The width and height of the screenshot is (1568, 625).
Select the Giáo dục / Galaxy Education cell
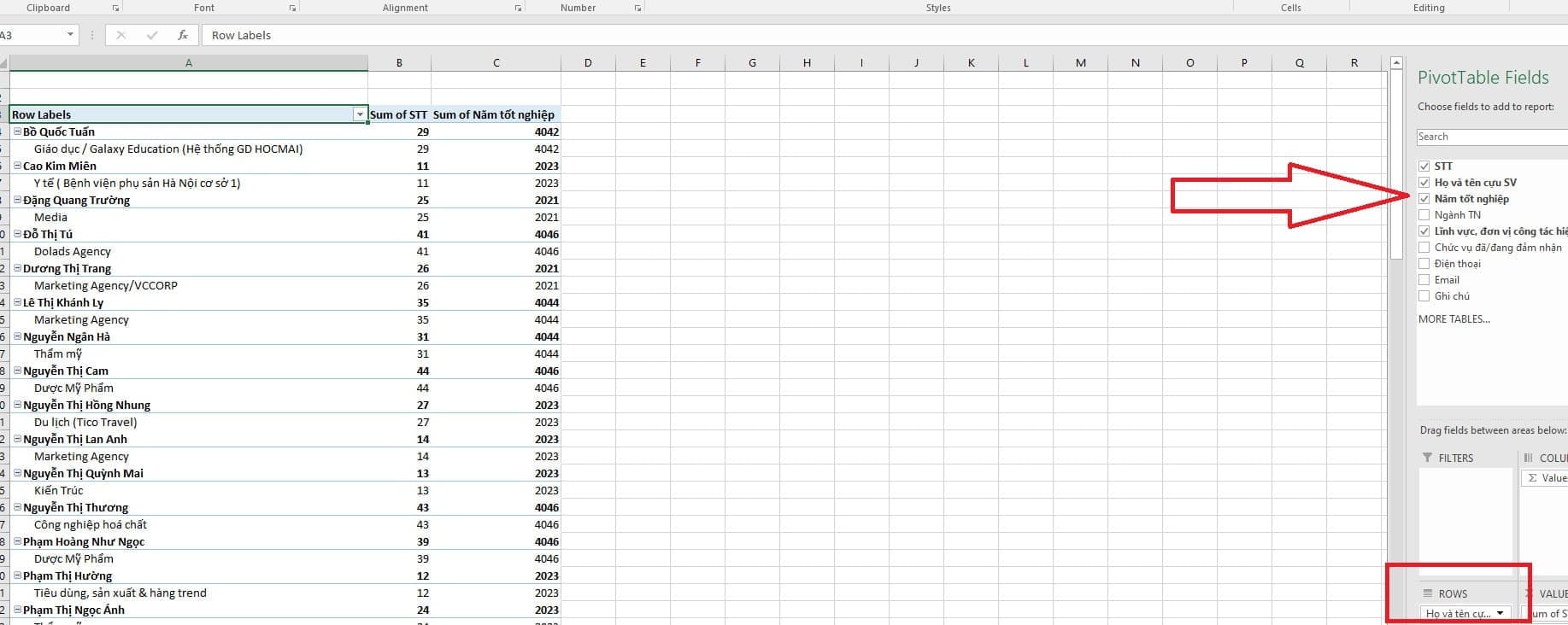pos(189,149)
